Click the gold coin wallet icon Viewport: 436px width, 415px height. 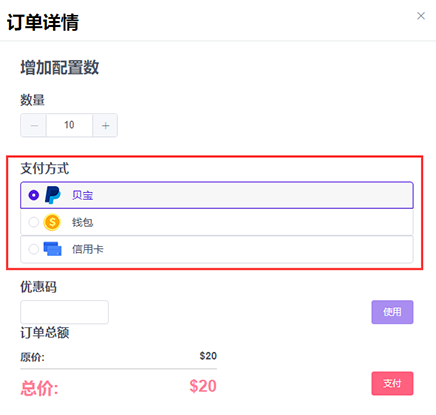(x=52, y=222)
